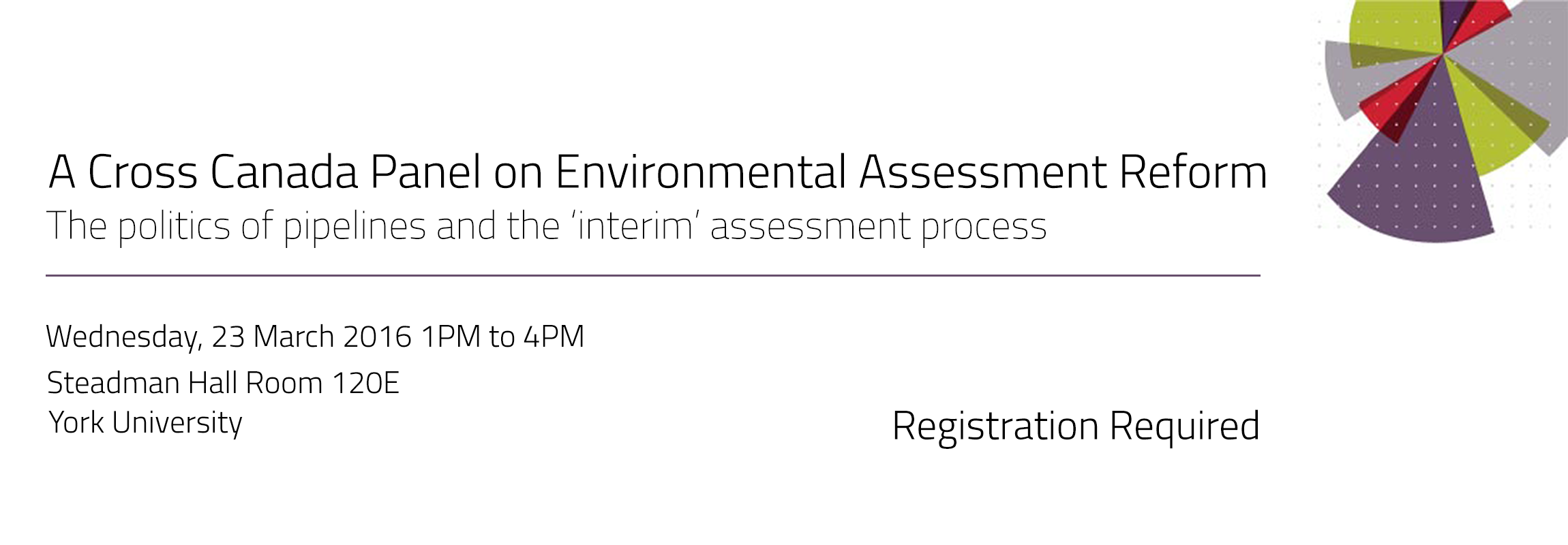The height and width of the screenshot is (545, 1568).
Task: Click the word 'Environmental' in the title
Action: click(x=701, y=172)
